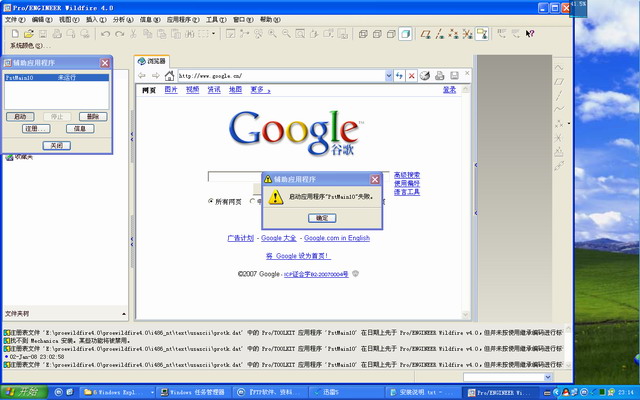Image resolution: width=640 pixels, height=400 pixels.
Task: Click the 登录 link on Google page
Action: pyautogui.click(x=449, y=90)
